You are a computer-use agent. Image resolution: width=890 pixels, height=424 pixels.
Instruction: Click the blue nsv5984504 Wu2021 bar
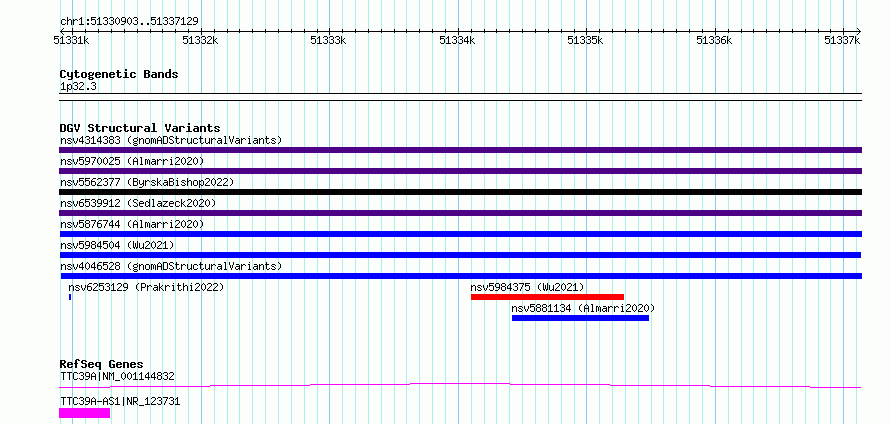tap(460, 255)
